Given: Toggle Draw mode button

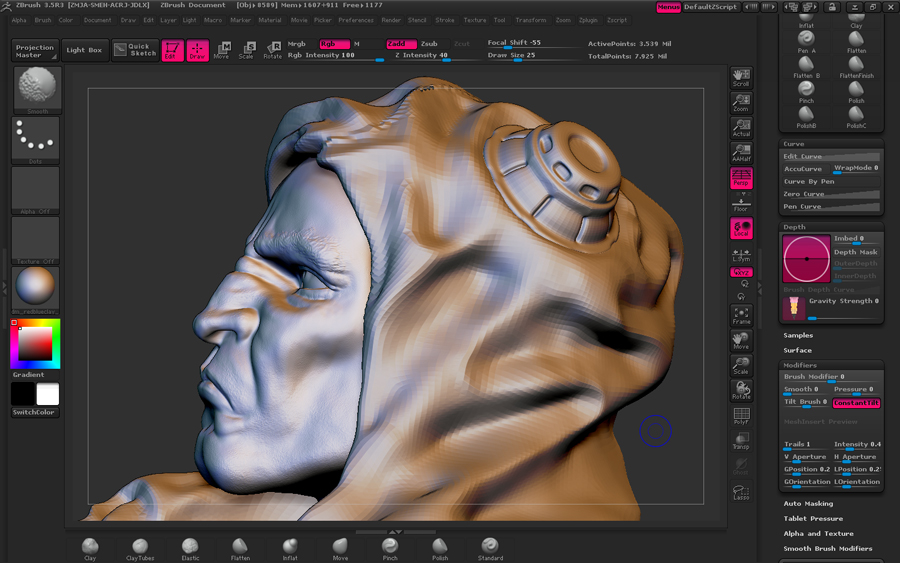Looking at the screenshot, I should [197, 50].
